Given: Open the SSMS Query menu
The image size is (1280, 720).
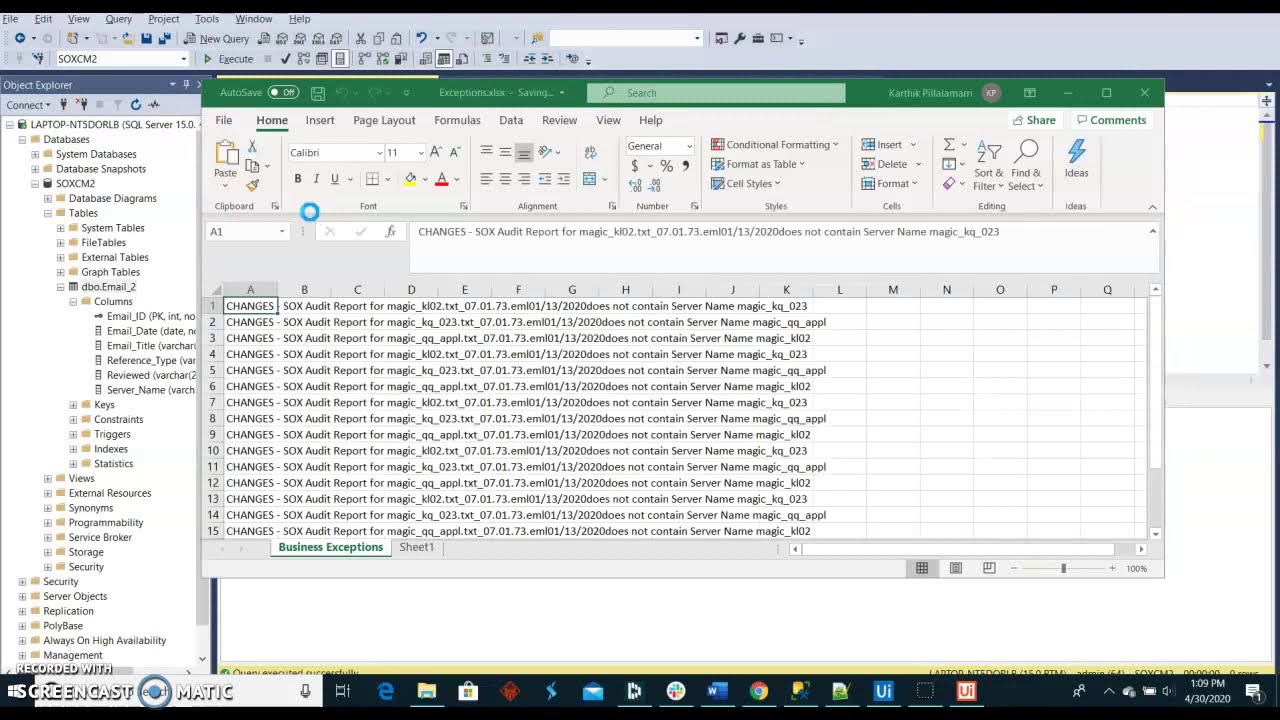Looking at the screenshot, I should (118, 19).
